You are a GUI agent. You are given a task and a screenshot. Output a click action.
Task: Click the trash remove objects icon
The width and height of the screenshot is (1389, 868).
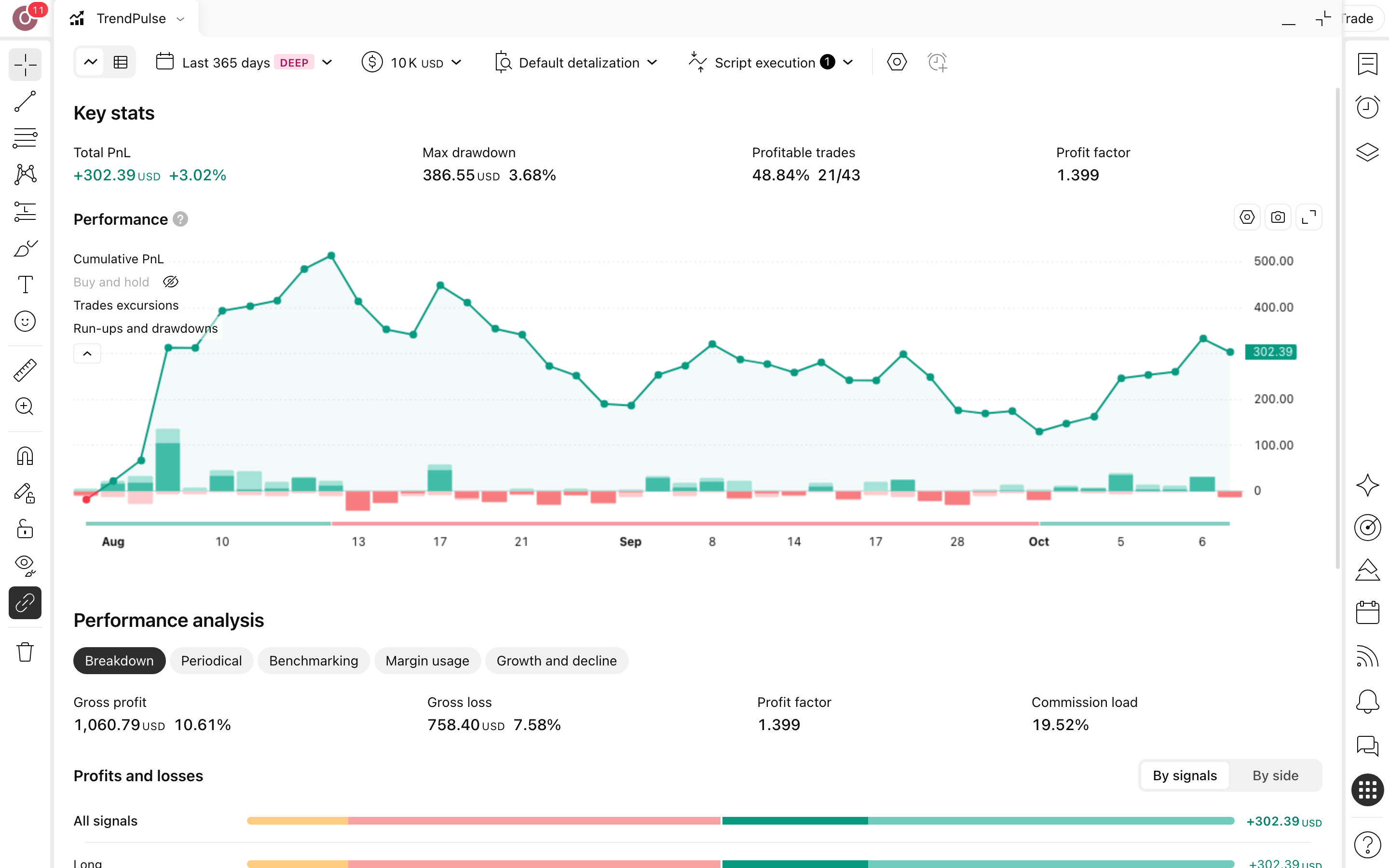tap(25, 652)
